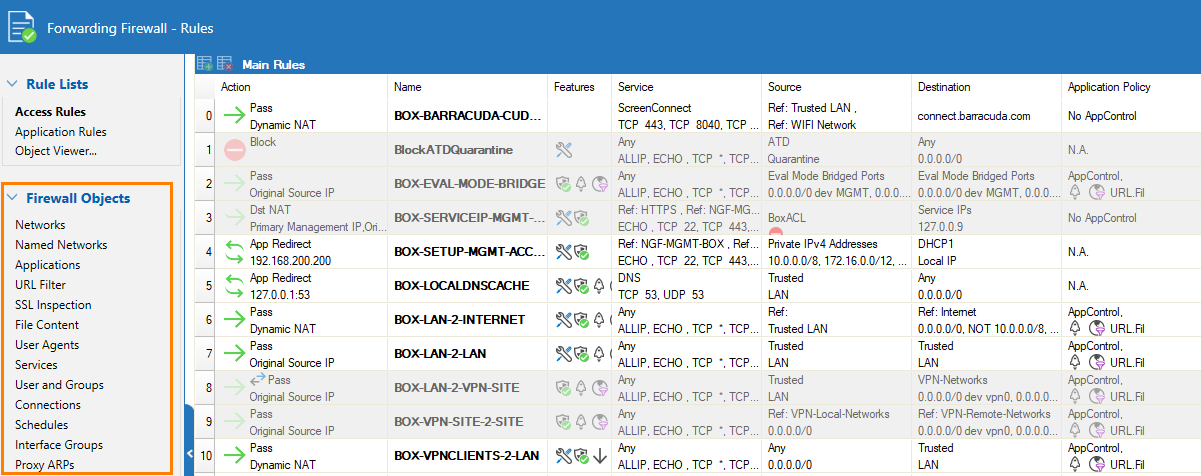Click the add rule list icon above Main Rules

click(x=204, y=63)
